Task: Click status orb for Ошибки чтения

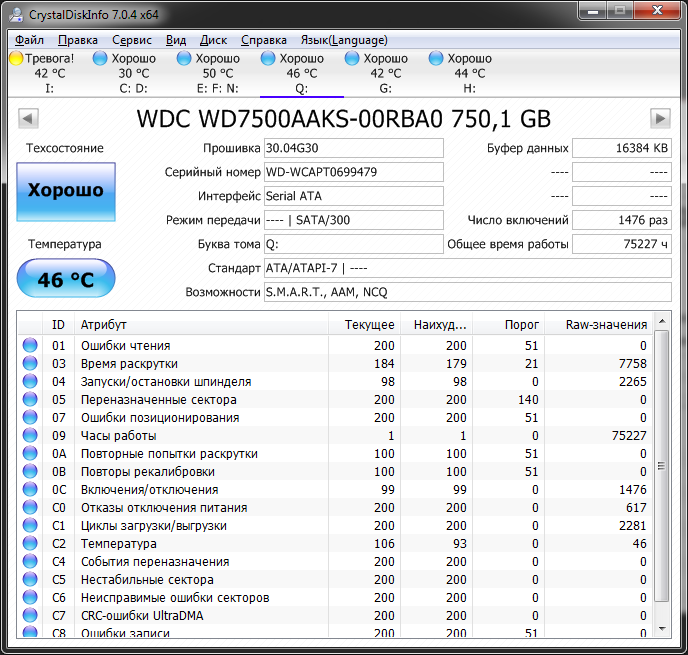Action: click(30, 345)
